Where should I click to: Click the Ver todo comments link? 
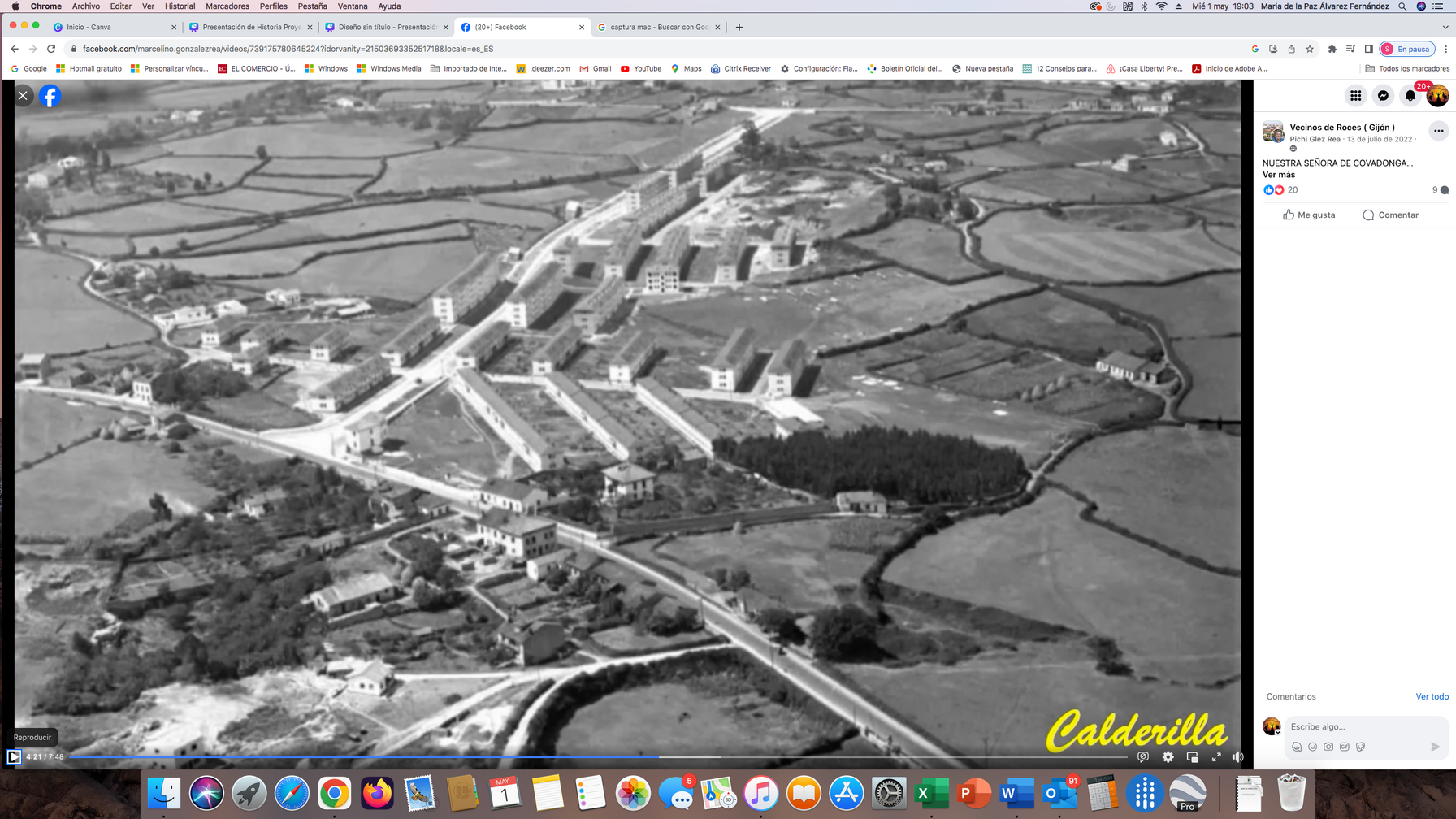pyautogui.click(x=1432, y=696)
